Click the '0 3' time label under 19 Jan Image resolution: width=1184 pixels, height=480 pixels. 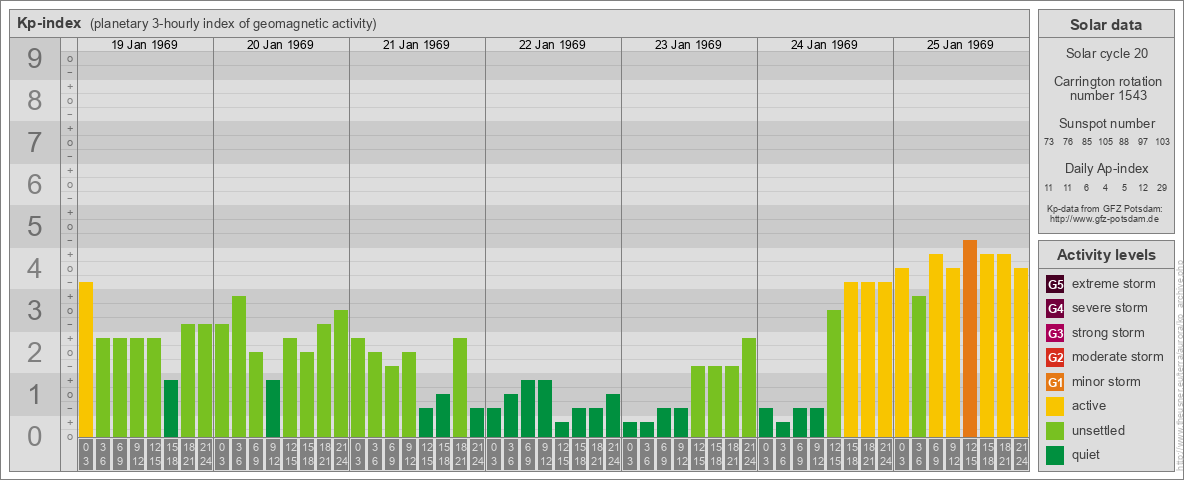click(86, 453)
